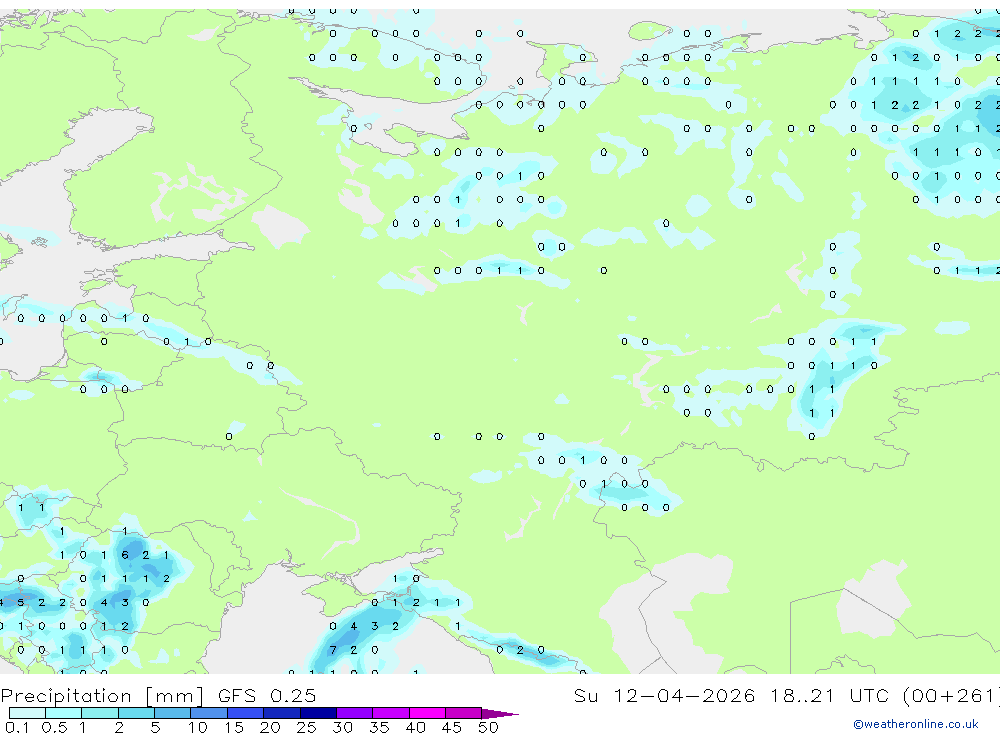Click the 'Precipitation [mm]' title text
Viewport: 1000px width, 733px height.
pos(102,696)
